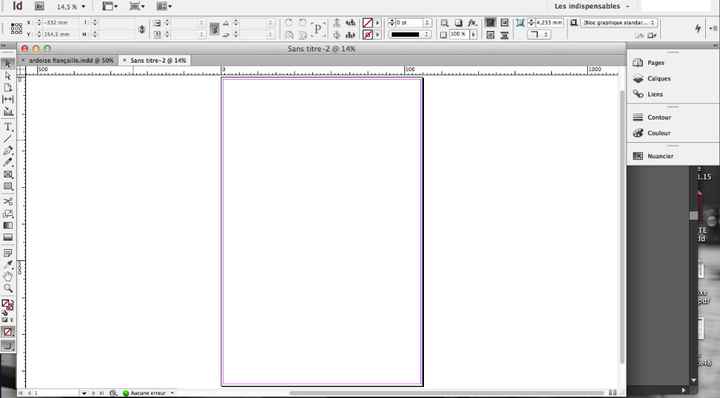Open the preflight menu arrow beside Aucune erreur
Screen dimensions: 720x398
point(172,393)
